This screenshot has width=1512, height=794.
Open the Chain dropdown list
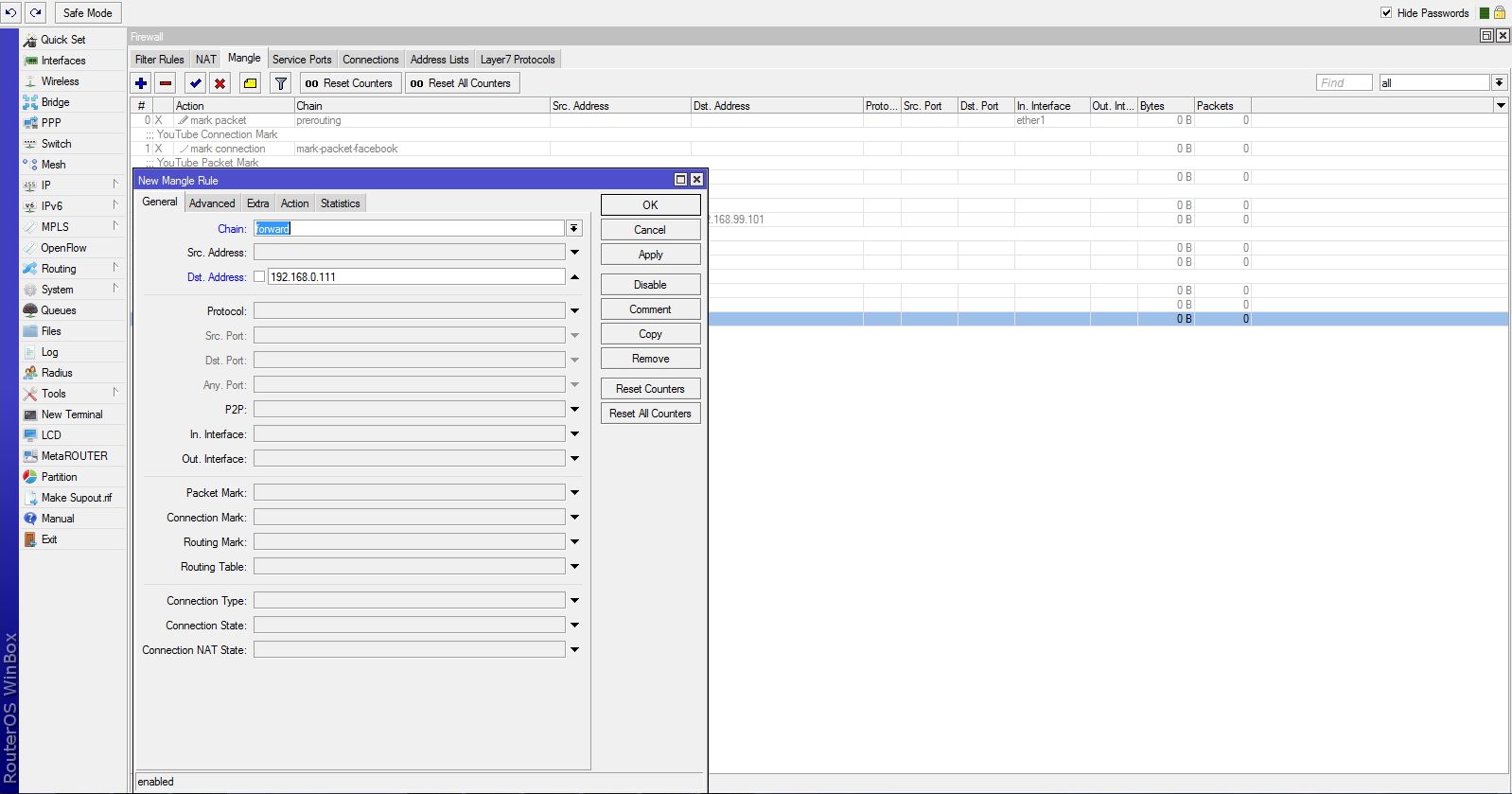[x=574, y=229]
